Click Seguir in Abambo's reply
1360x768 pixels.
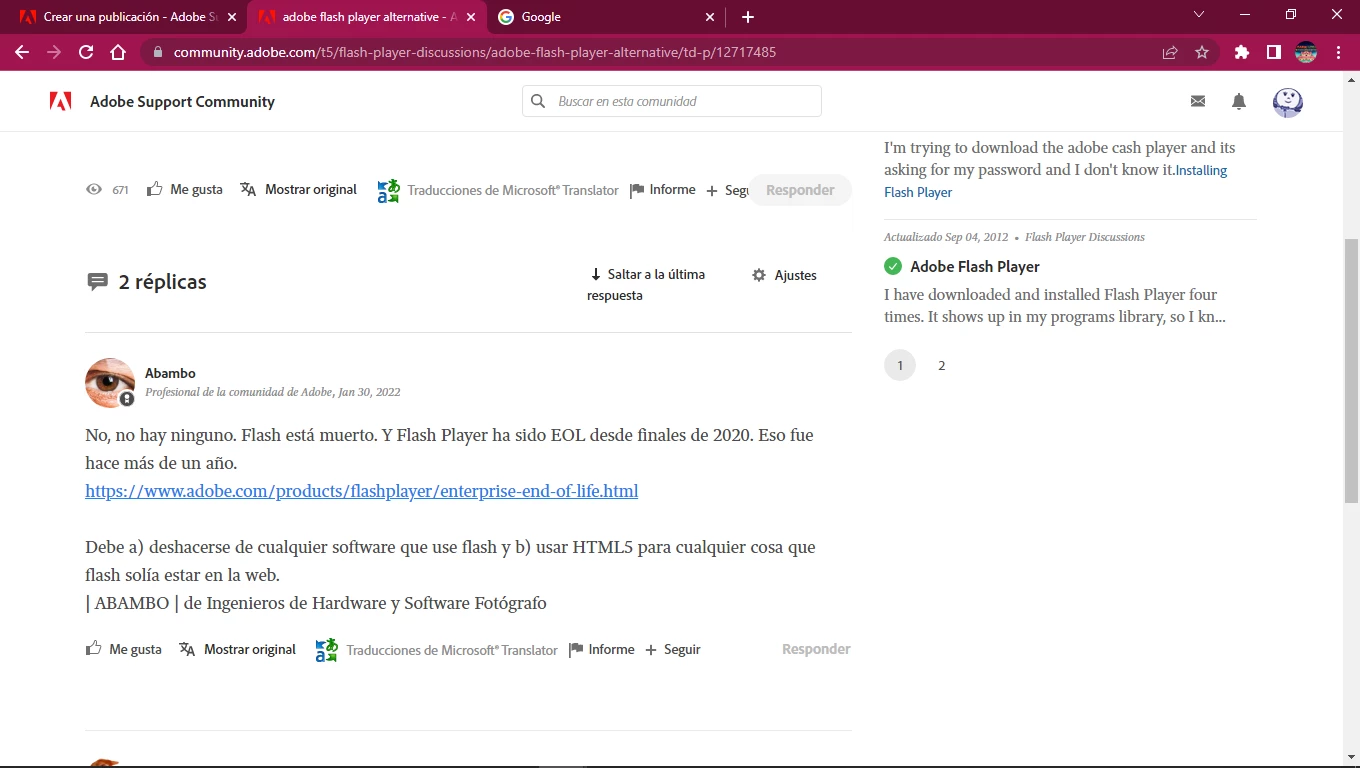tap(682, 649)
